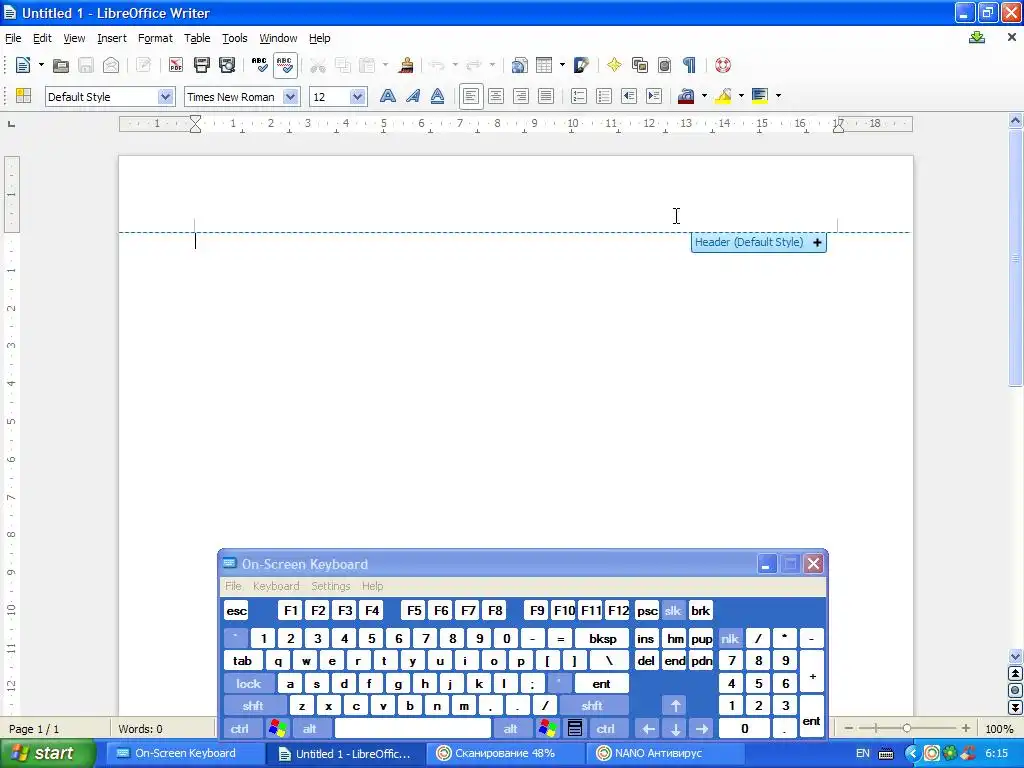
Task: Click the update download icon in menu bar
Action: coord(977,38)
